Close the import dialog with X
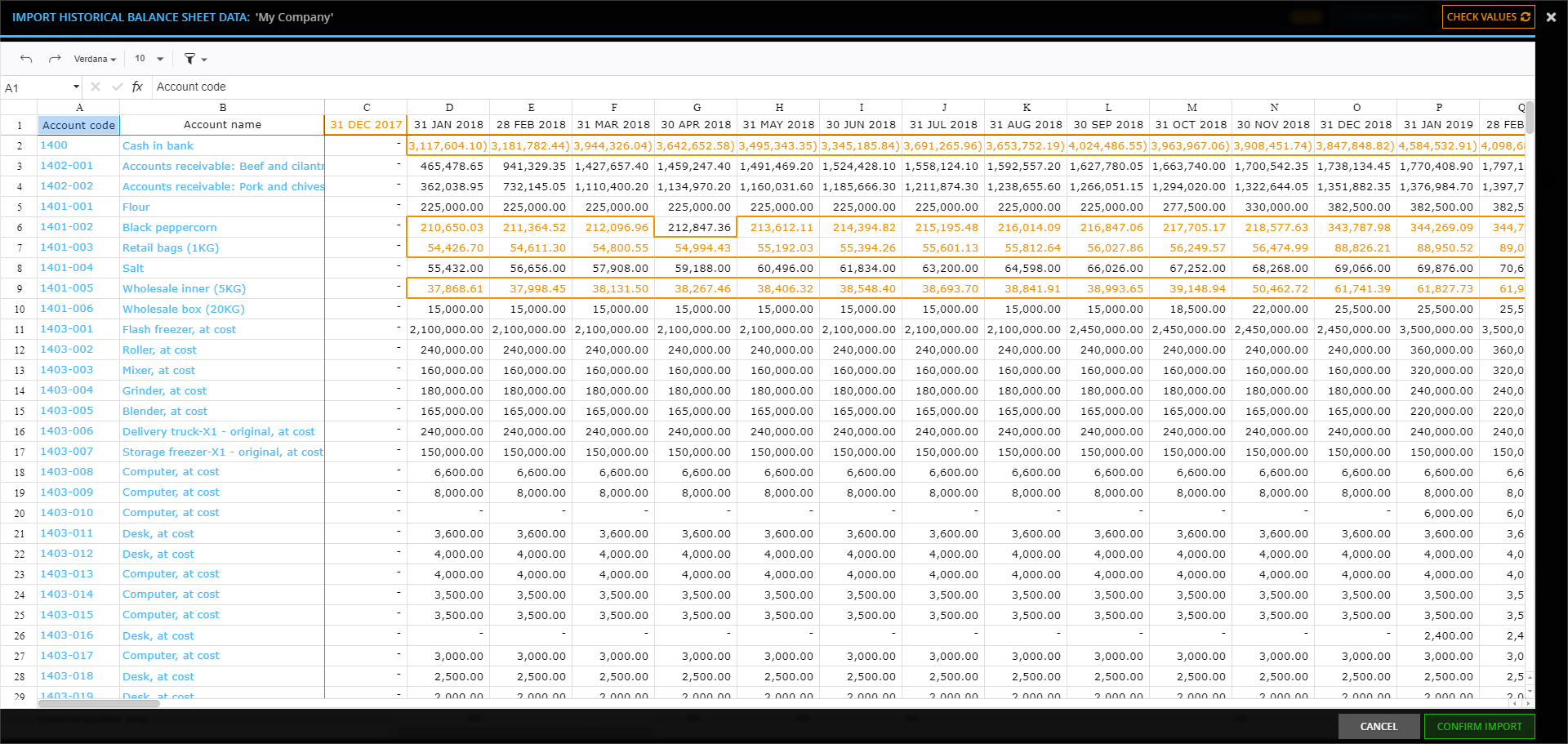 tap(1551, 17)
